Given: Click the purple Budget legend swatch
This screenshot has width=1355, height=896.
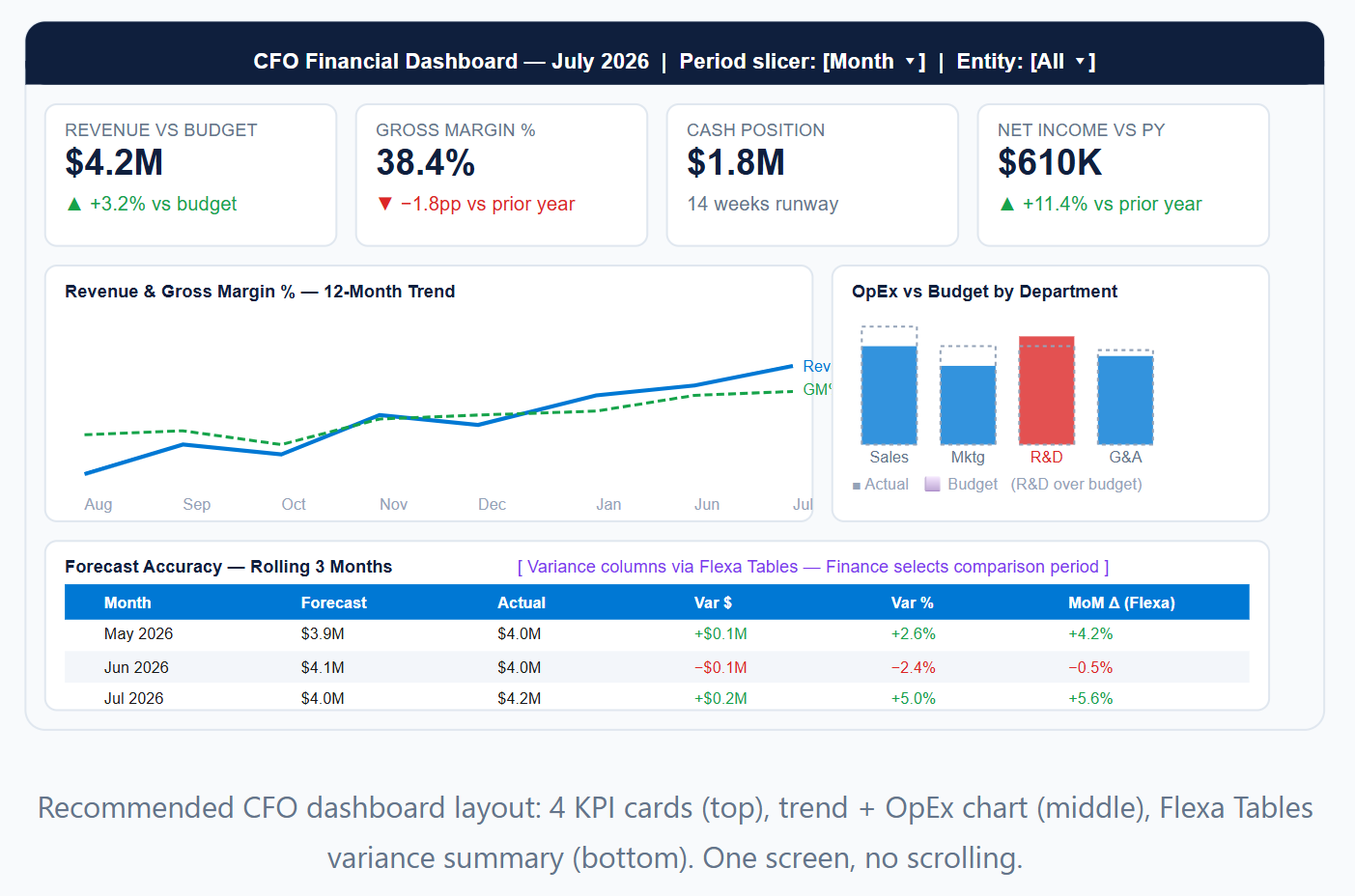Looking at the screenshot, I should coord(932,484).
